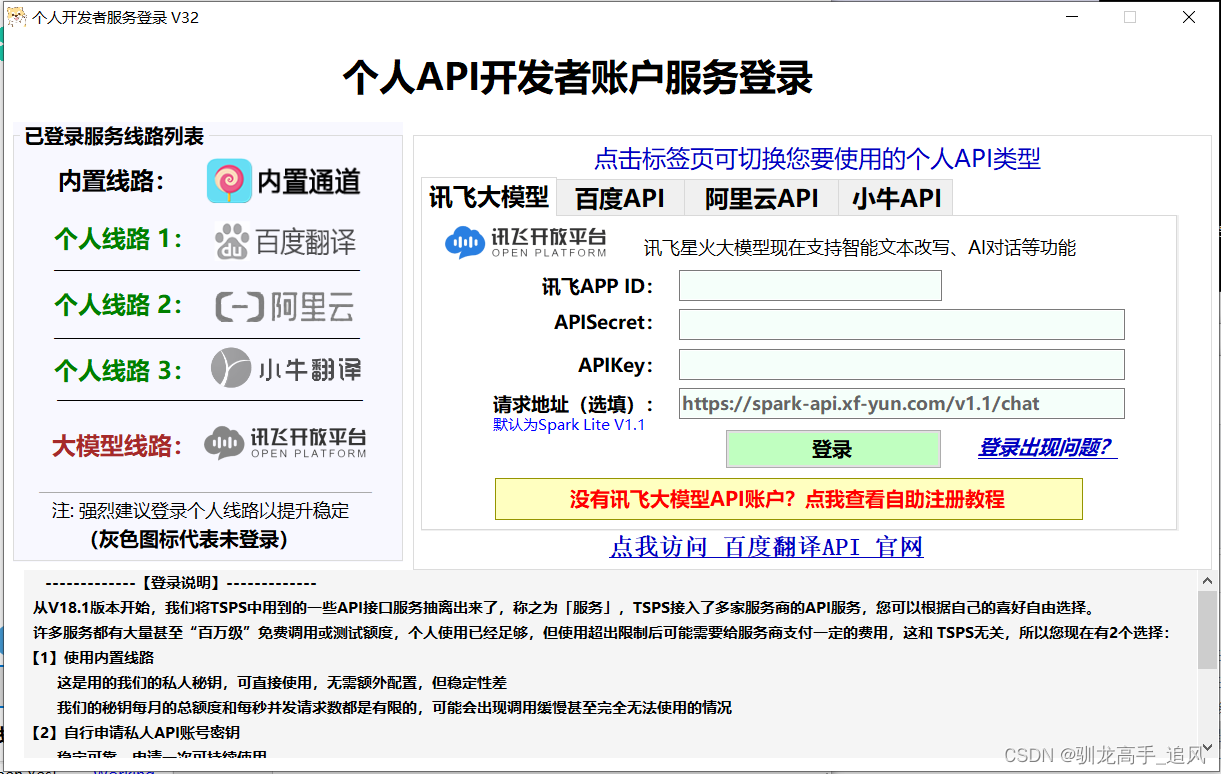
Task: Click the 内置线路 label
Action: [111, 182]
